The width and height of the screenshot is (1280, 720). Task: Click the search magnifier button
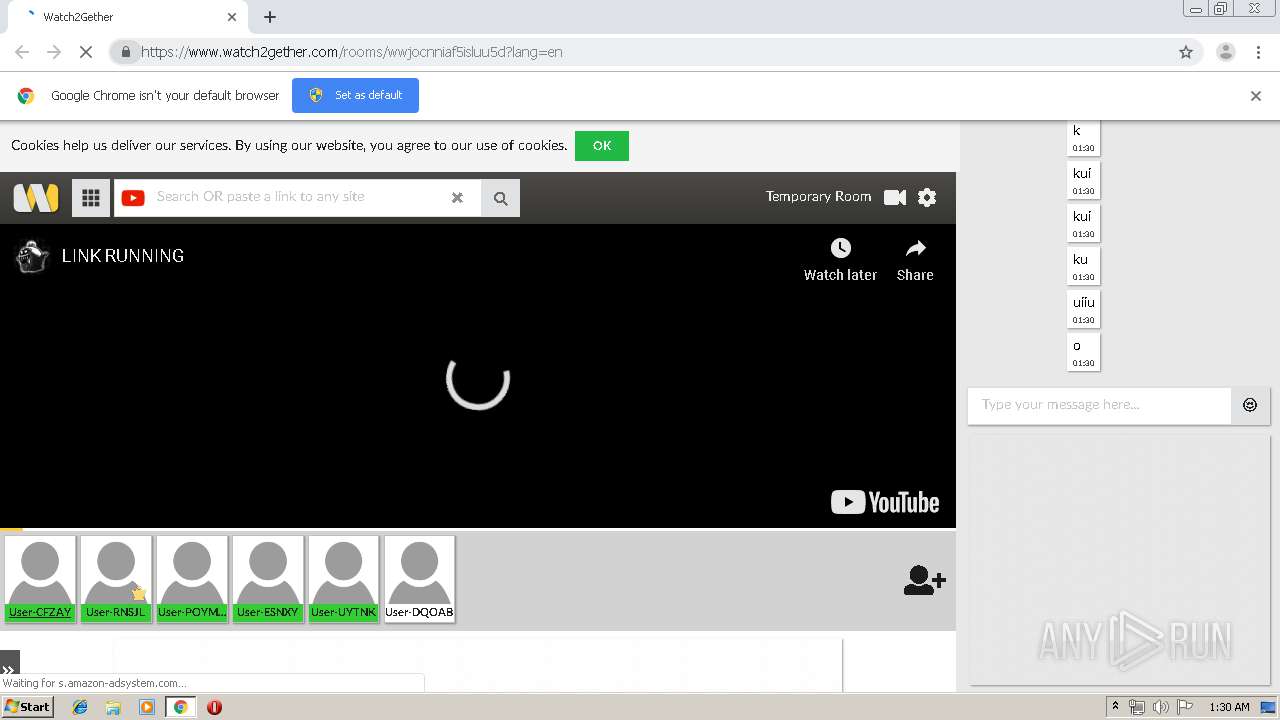[x=500, y=198]
